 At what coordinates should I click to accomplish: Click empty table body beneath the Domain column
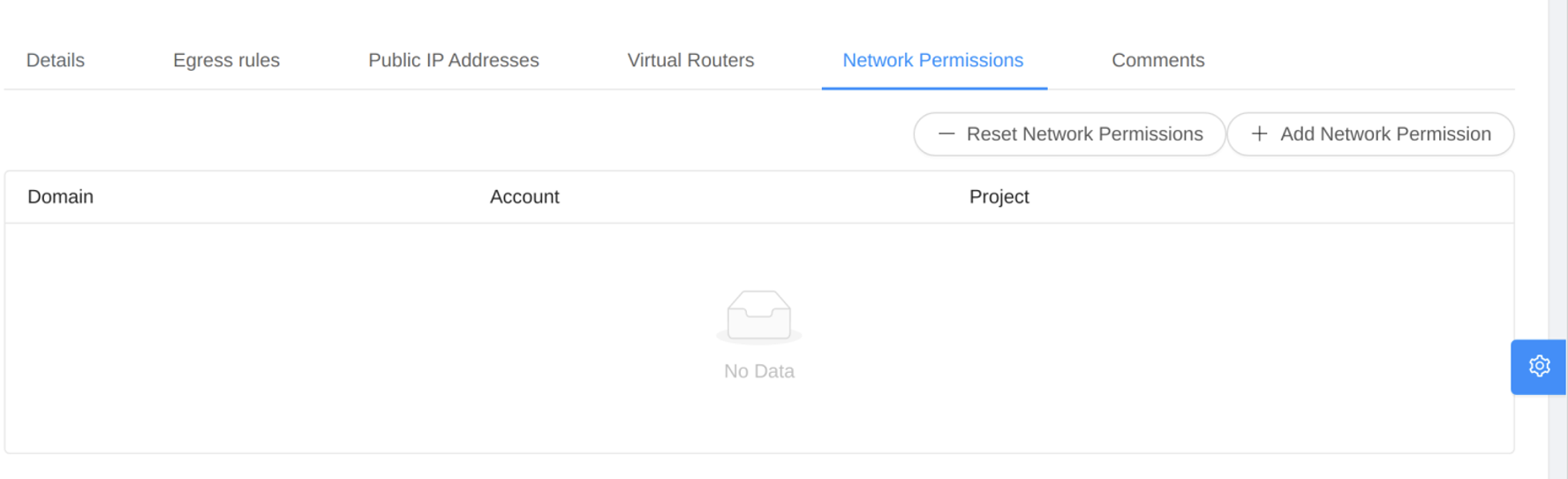(238, 338)
